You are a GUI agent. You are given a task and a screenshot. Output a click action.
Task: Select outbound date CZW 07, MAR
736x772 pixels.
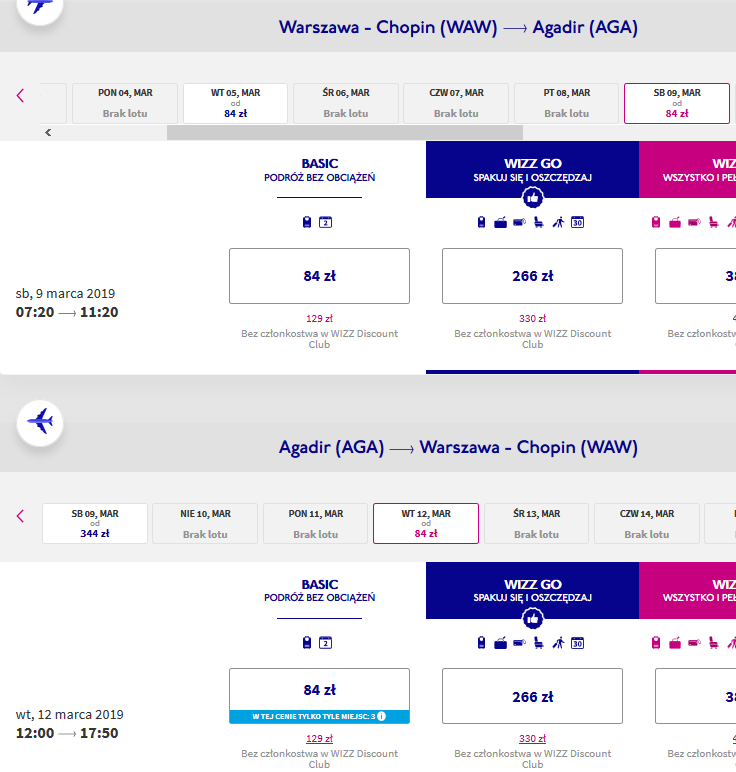456,103
